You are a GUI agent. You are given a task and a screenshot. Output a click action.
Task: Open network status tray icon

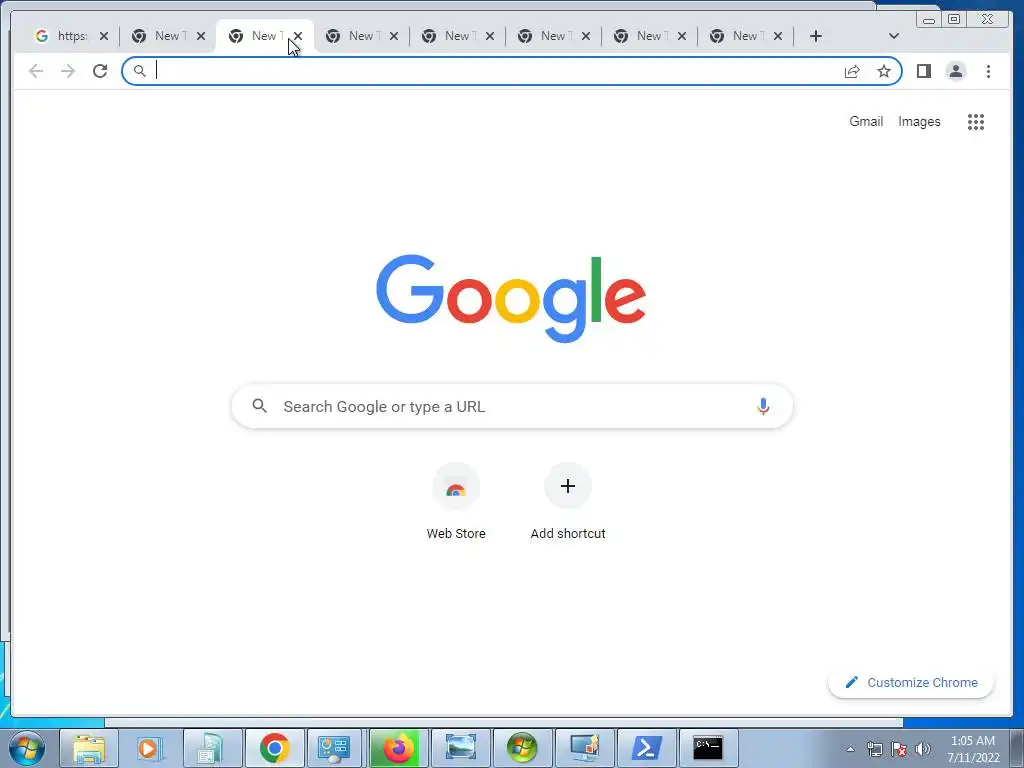coord(874,749)
